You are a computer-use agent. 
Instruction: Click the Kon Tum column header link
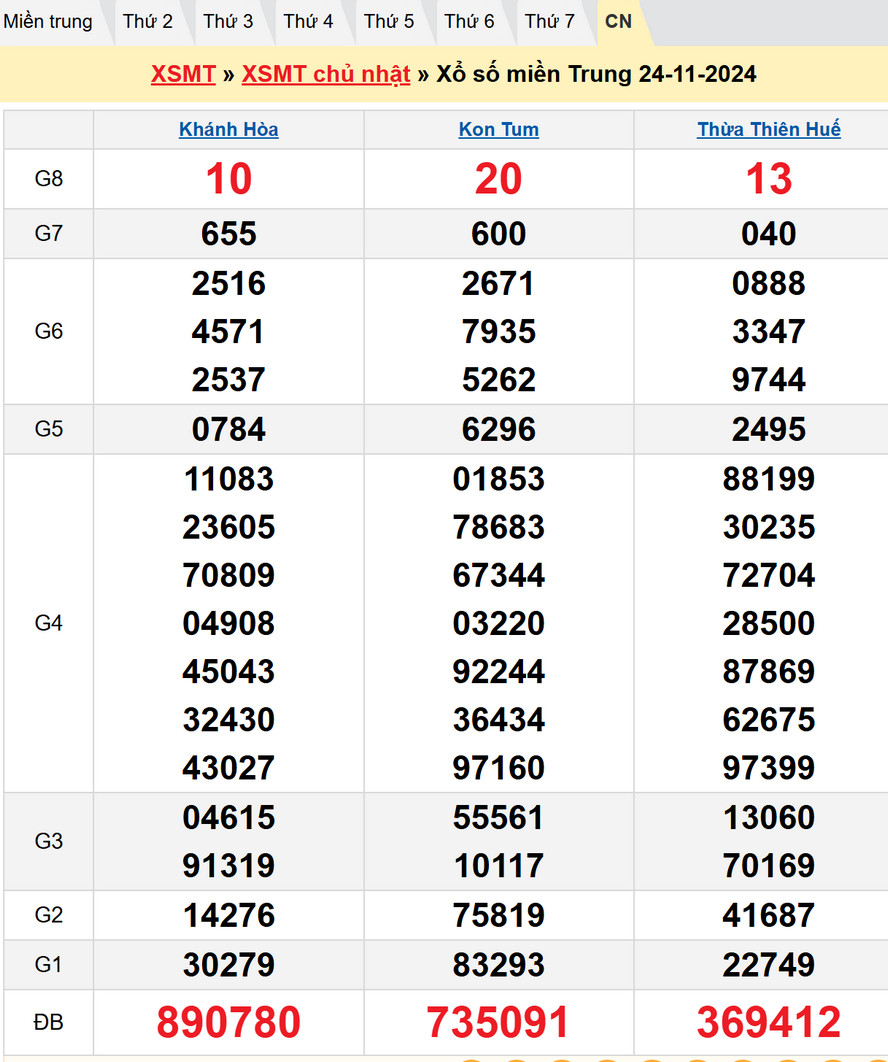[x=499, y=129]
